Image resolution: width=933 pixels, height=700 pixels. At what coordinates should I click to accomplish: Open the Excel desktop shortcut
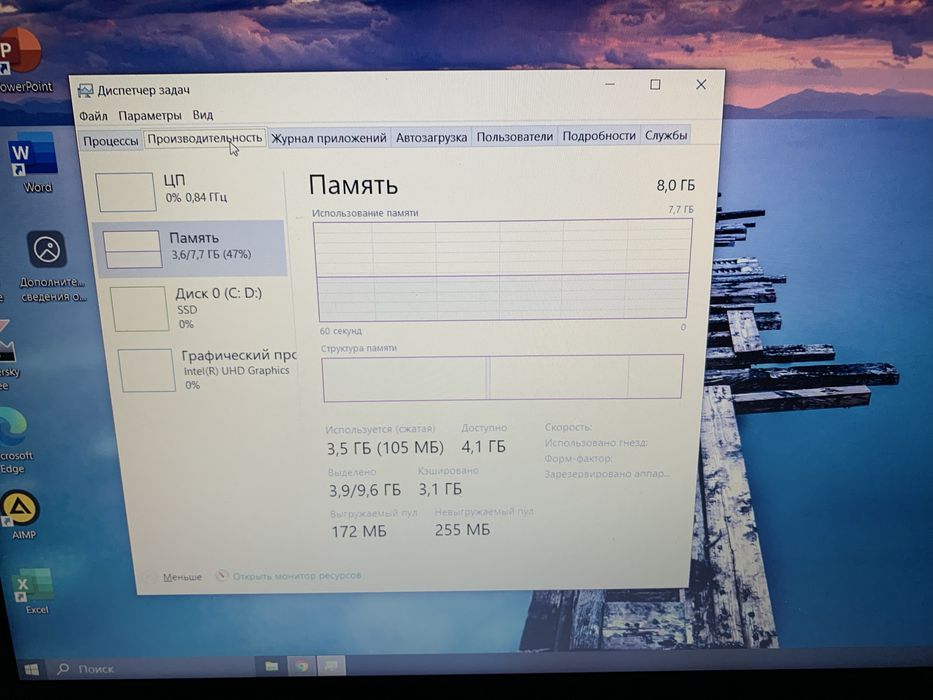35,590
